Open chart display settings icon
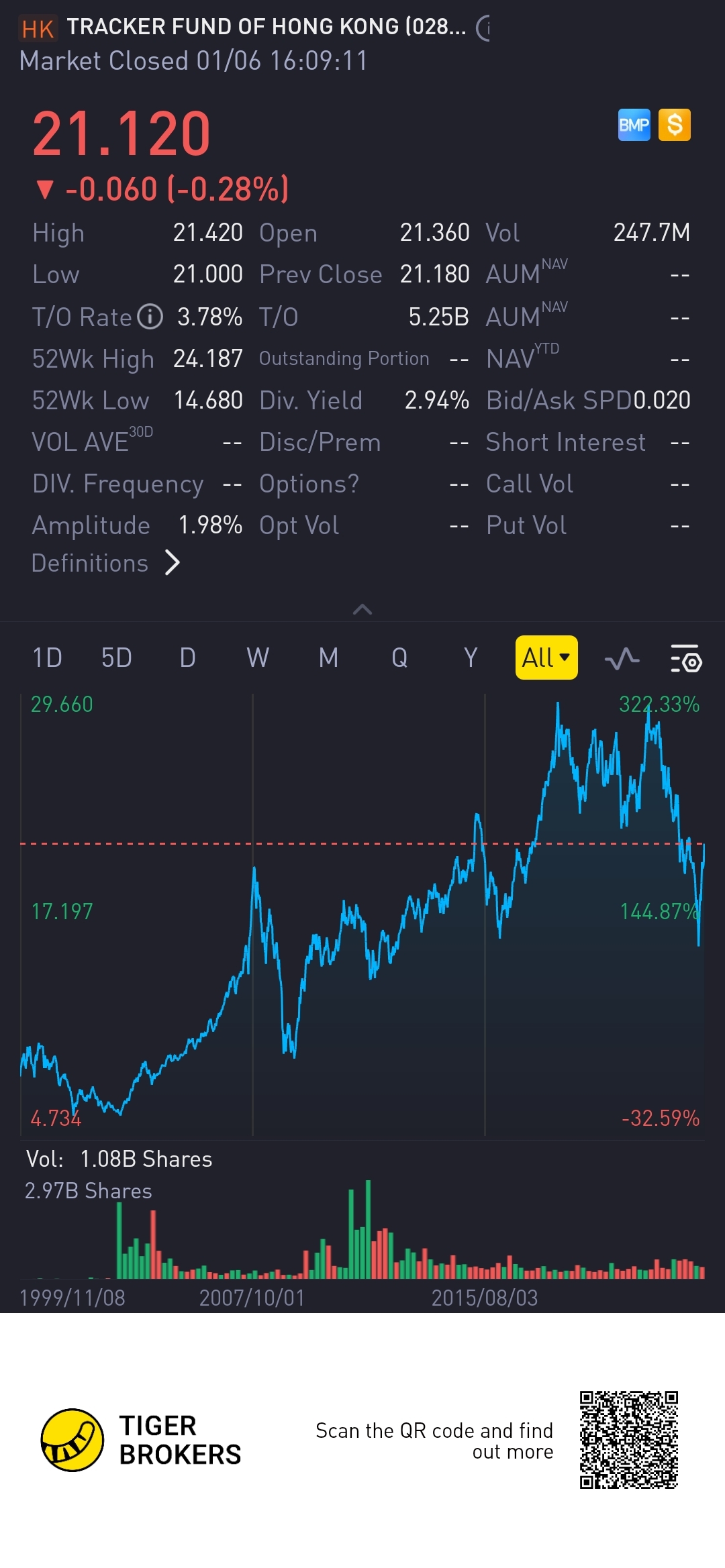Screen dimensions: 725x1568 (685, 659)
